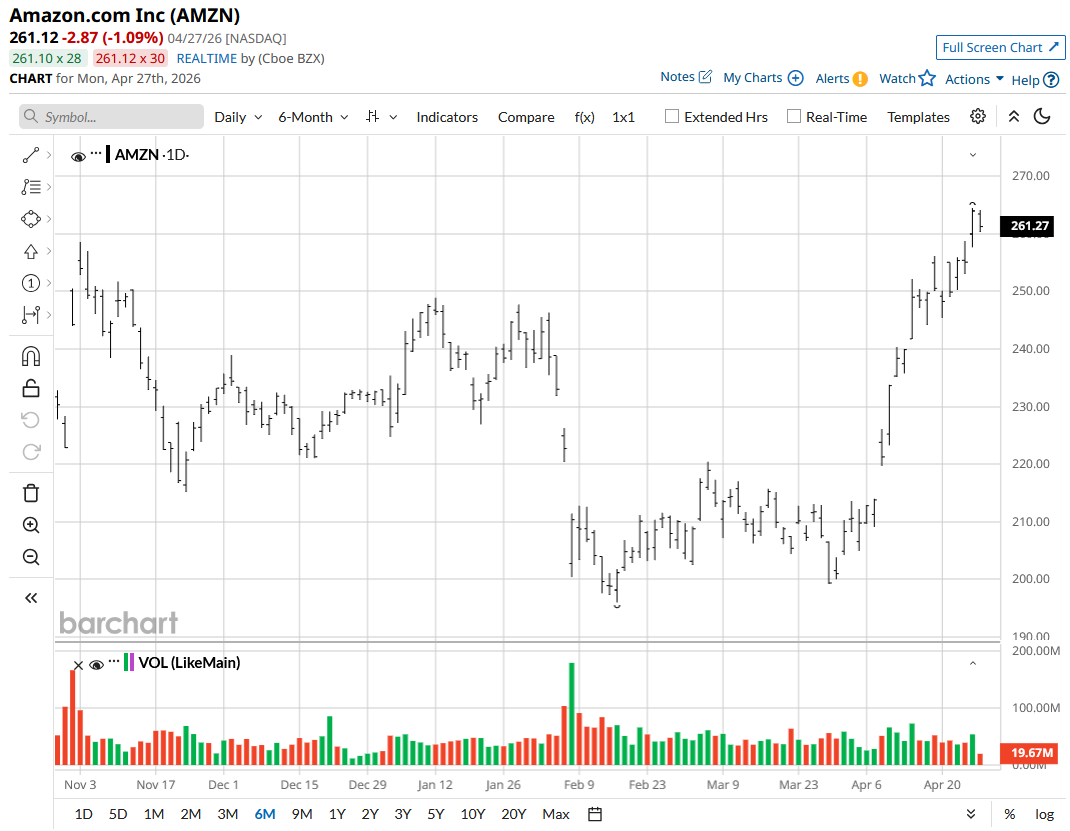Zoom in on the chart

tap(31, 525)
